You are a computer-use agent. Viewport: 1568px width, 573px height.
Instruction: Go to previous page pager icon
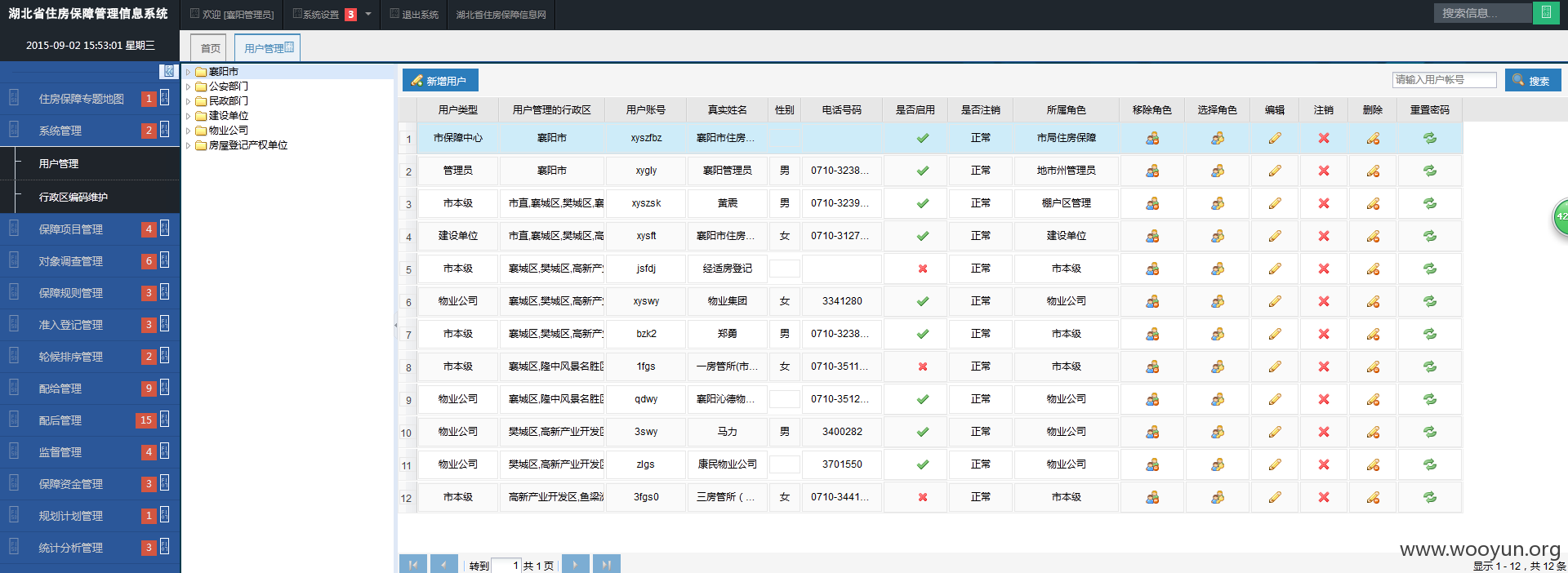tap(444, 564)
